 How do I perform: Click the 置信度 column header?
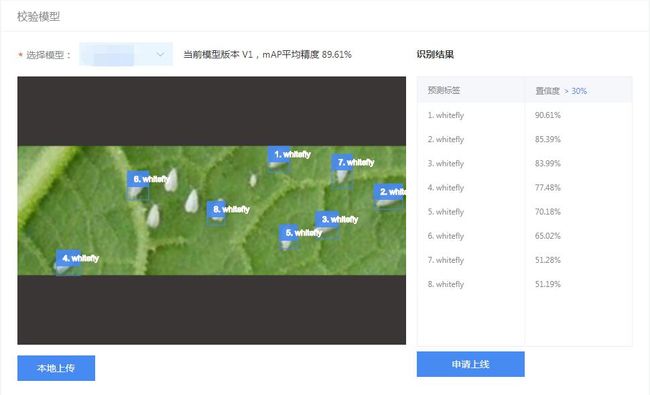pos(548,91)
